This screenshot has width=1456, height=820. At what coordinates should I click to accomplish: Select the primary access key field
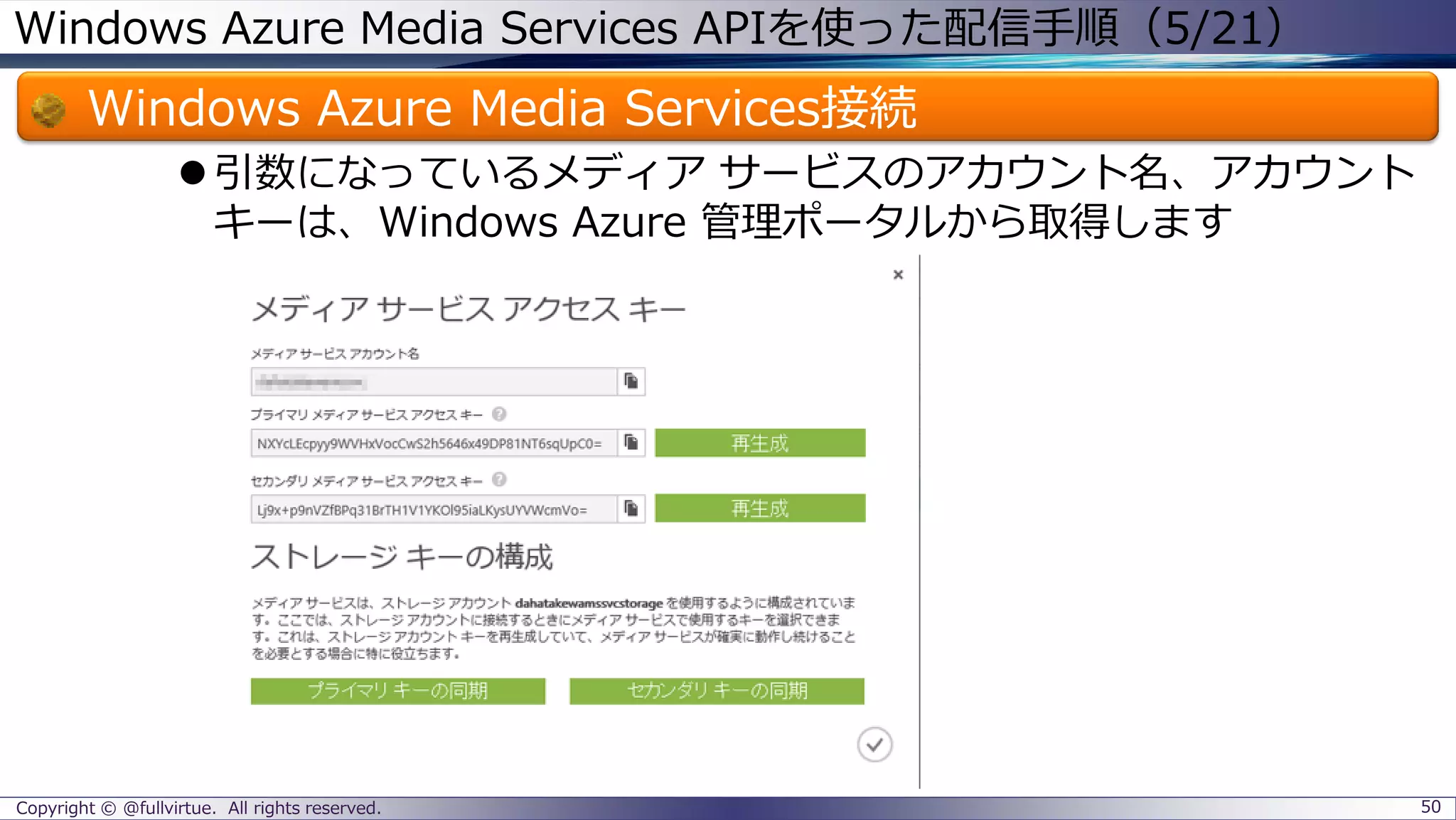tap(434, 443)
